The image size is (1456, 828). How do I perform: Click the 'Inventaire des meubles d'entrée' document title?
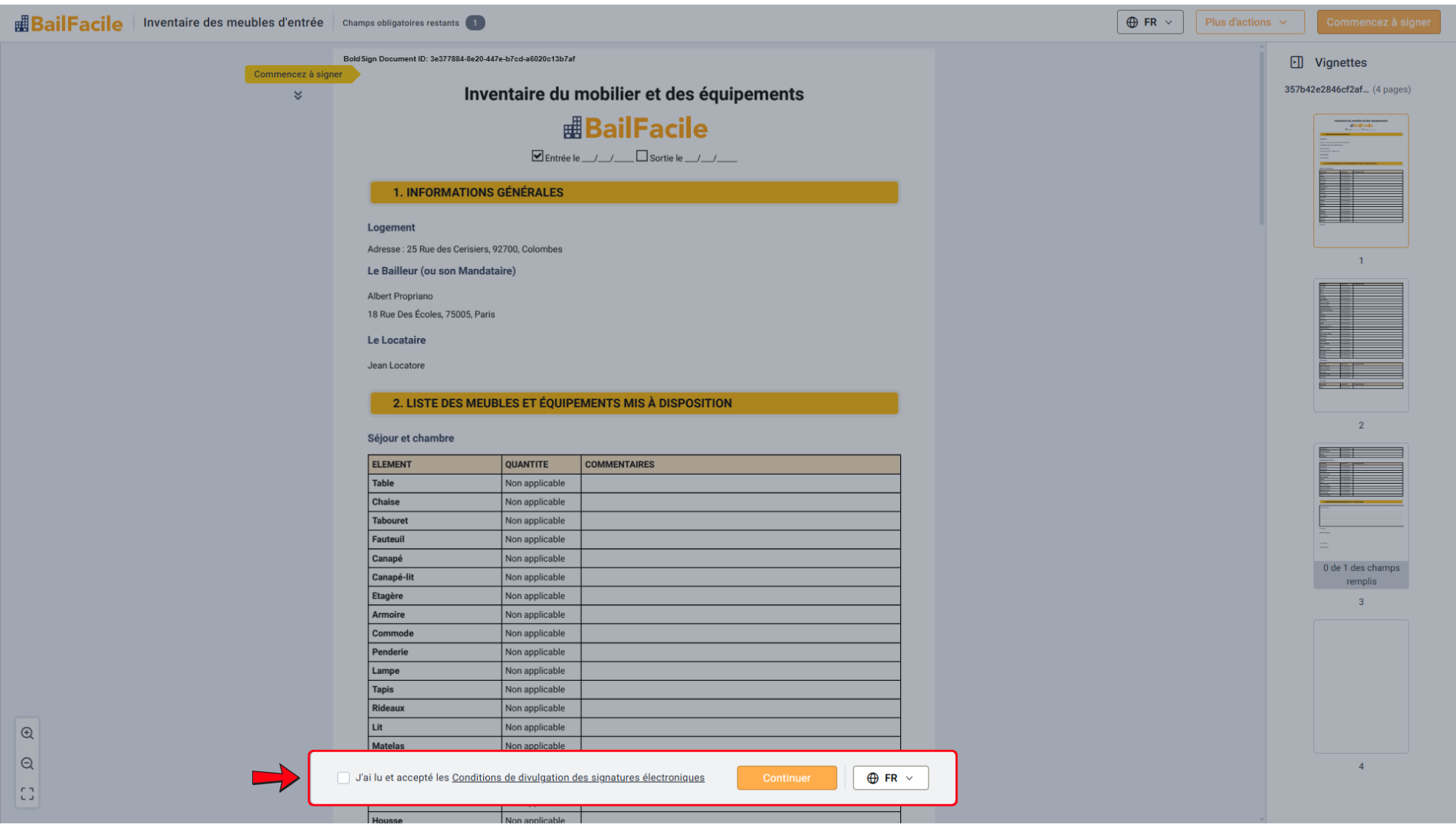(x=233, y=23)
